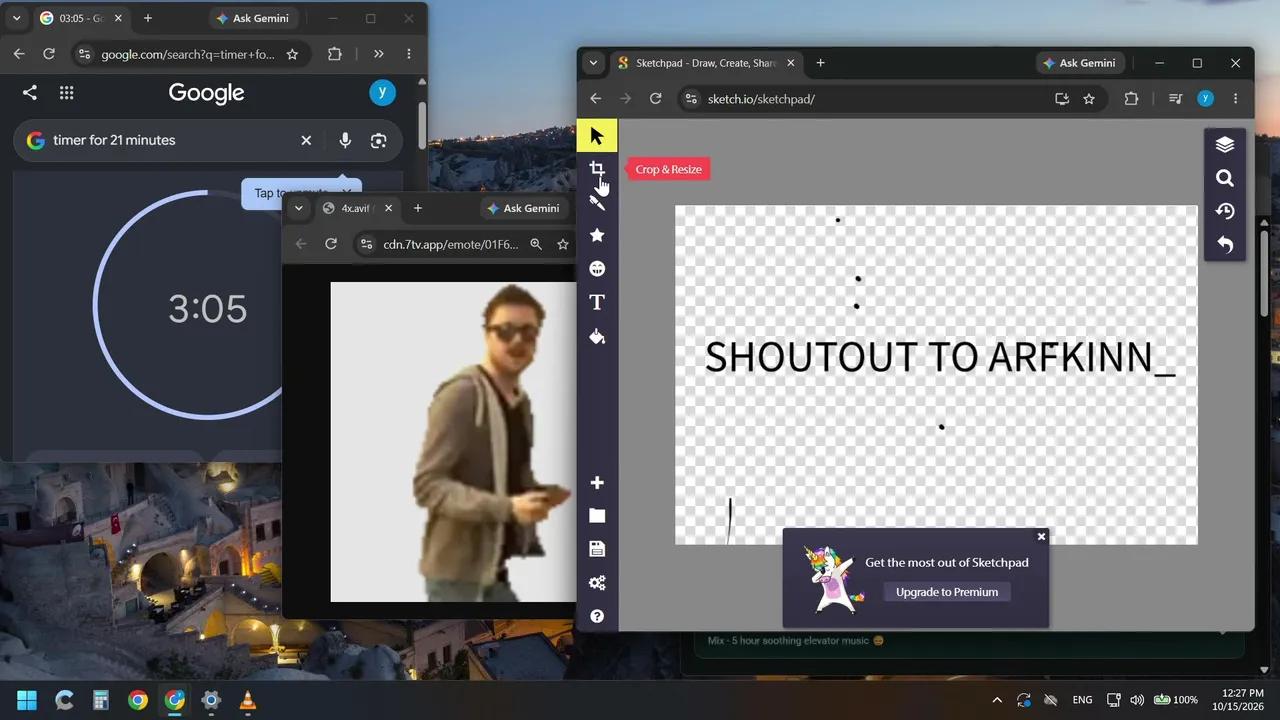Open Google apps grid icon
1280x720 pixels.
coord(67,93)
